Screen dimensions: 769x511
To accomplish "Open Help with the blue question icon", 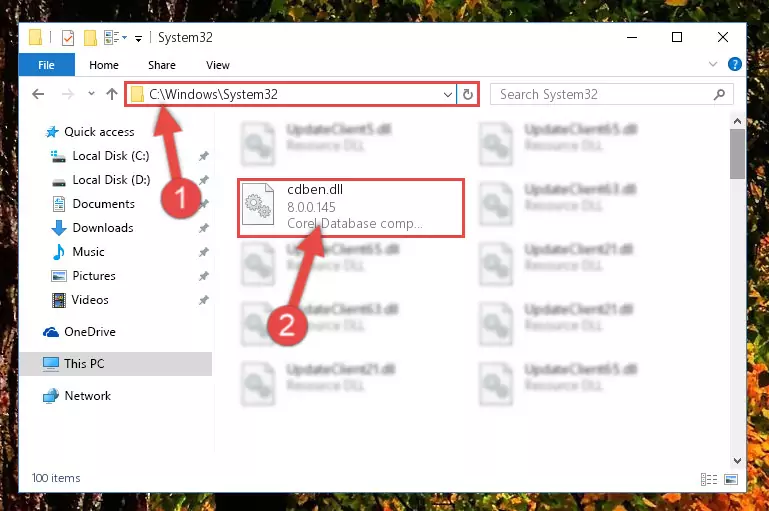I will pos(734,64).
